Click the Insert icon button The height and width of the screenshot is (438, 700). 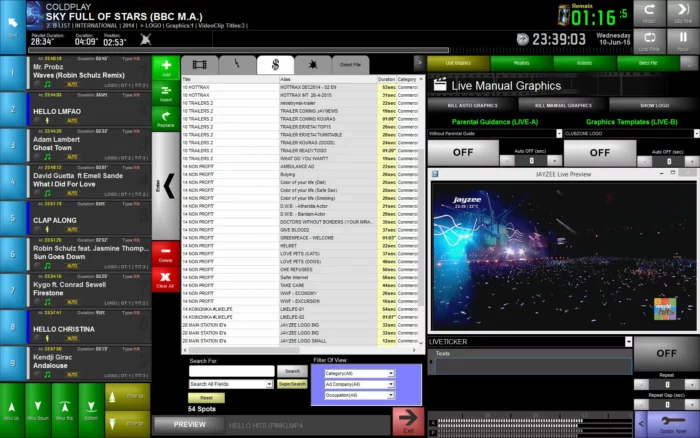(165, 93)
